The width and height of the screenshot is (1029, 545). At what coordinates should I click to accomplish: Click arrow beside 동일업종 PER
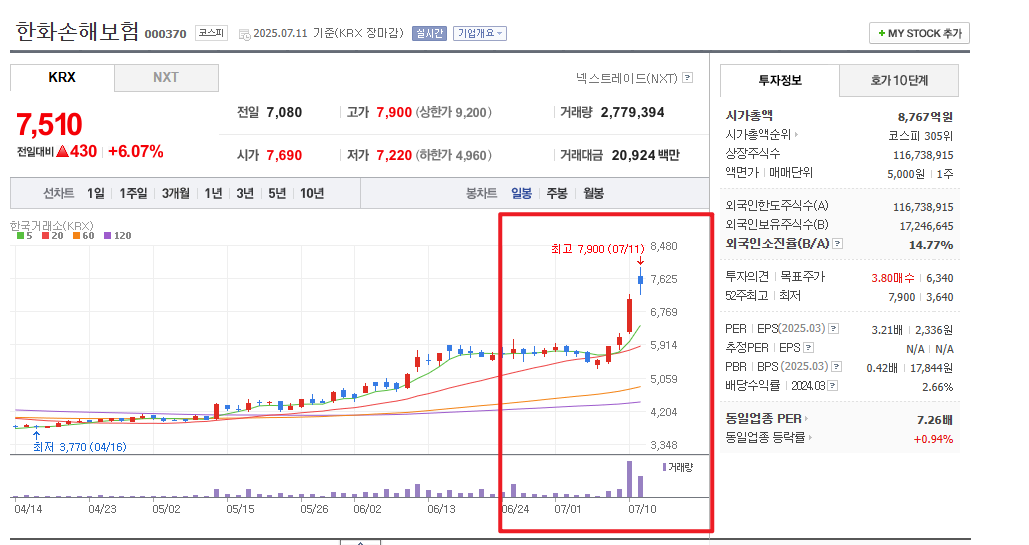[806, 419]
